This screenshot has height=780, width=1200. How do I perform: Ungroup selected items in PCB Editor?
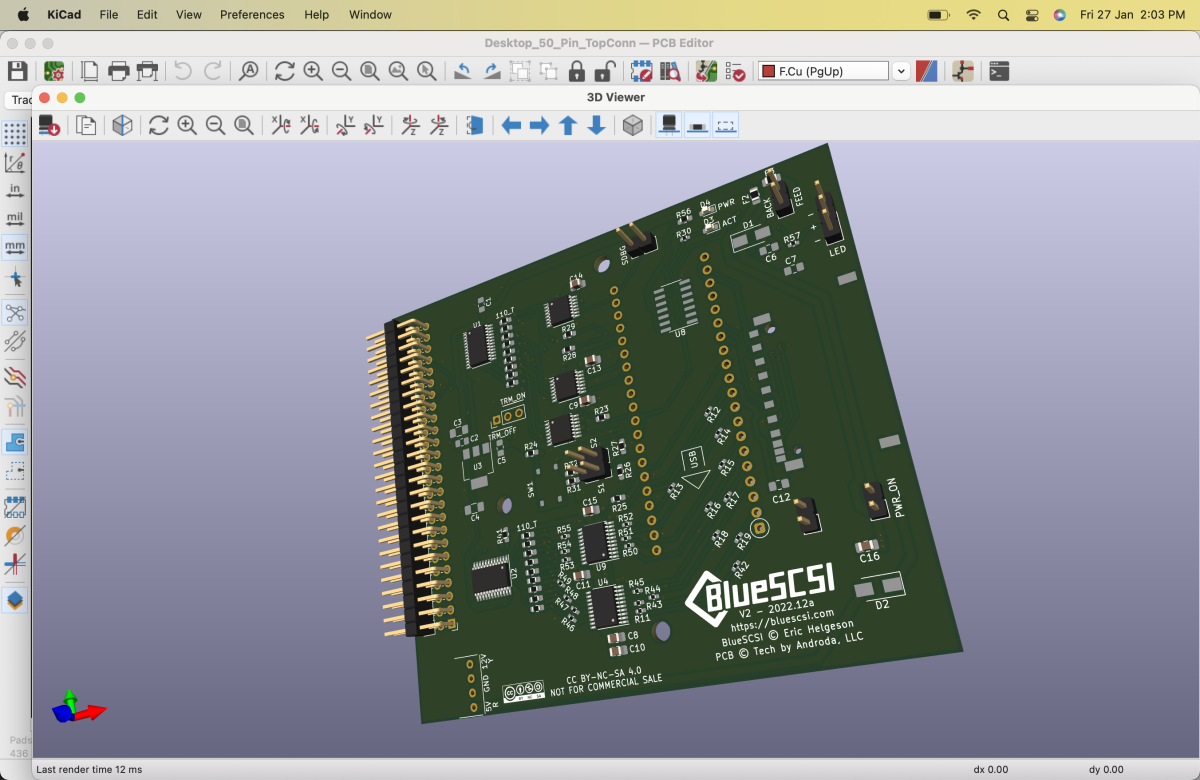pyautogui.click(x=549, y=71)
